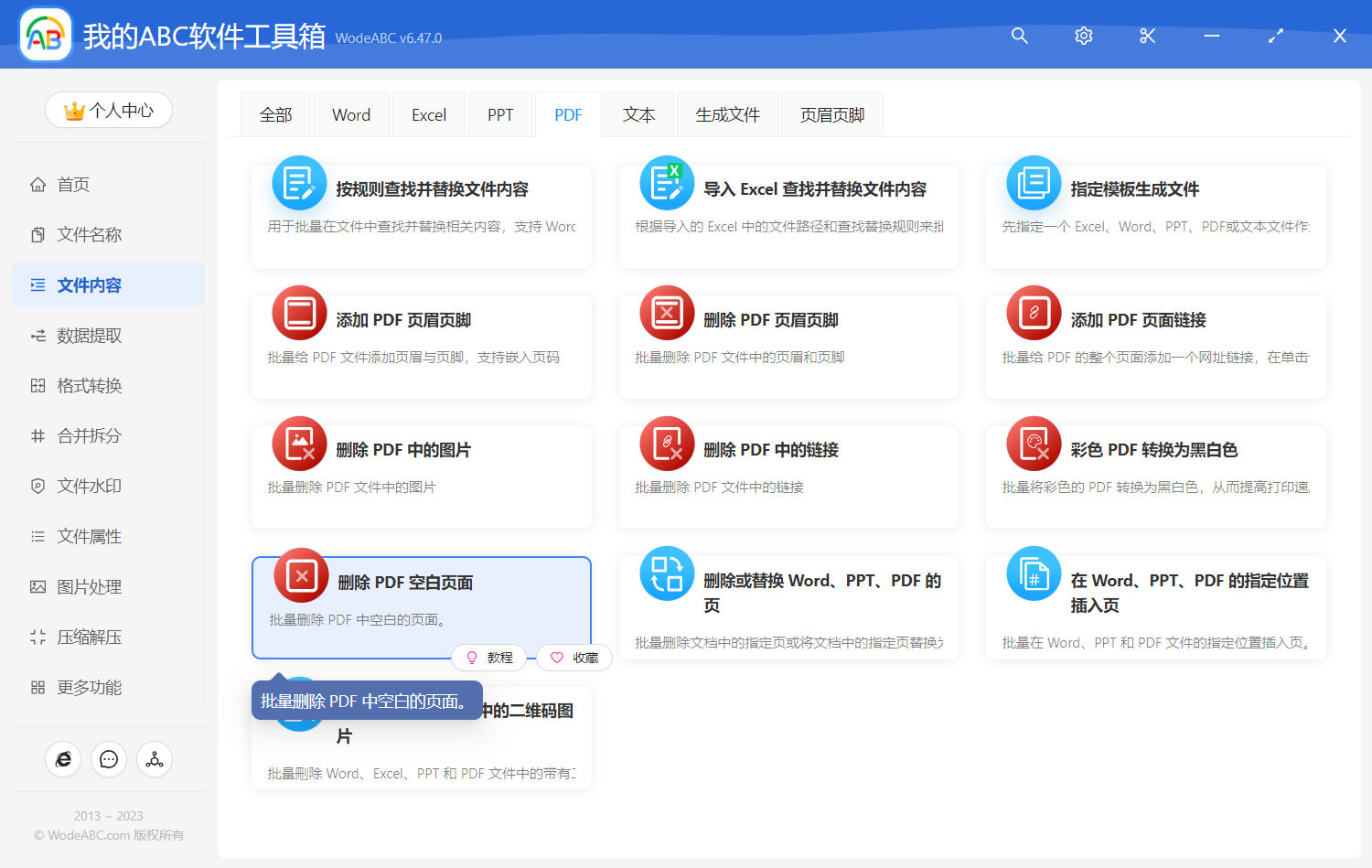Toggle 收藏 on 删除 PDF 空白页面 card
Screen dimensions: 1372x868
click(x=573, y=658)
